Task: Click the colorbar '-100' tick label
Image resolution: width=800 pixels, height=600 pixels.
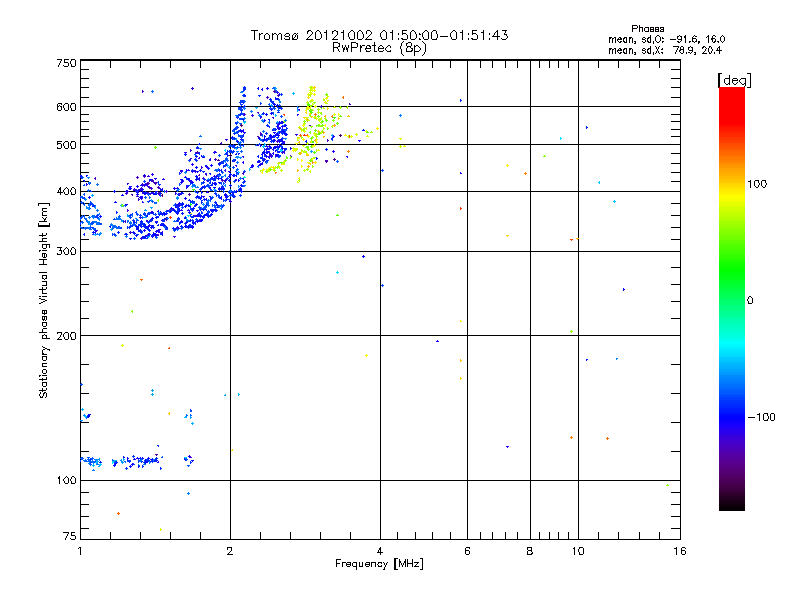Action: click(x=761, y=417)
